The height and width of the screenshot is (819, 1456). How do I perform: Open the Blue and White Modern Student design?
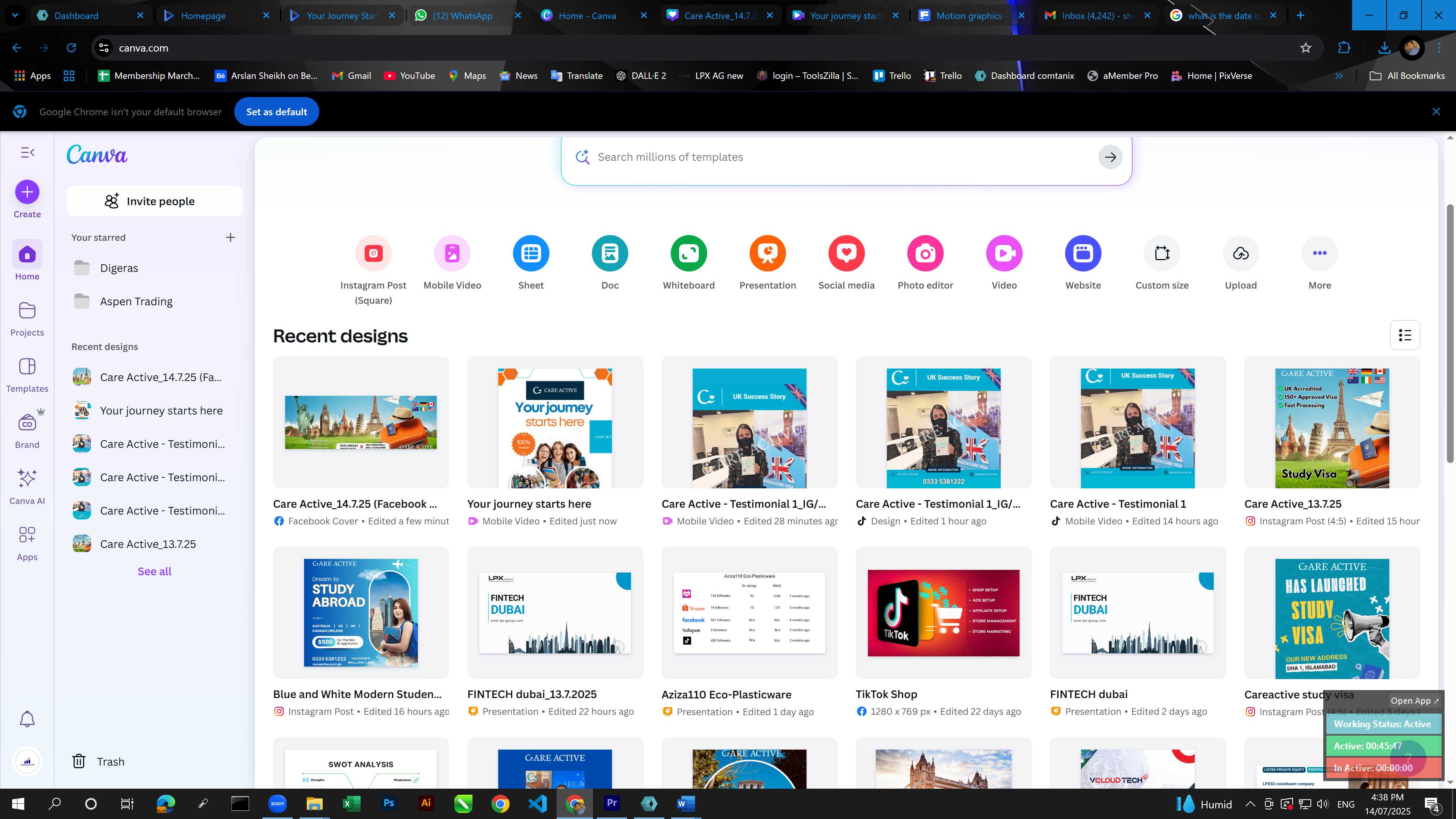361,613
